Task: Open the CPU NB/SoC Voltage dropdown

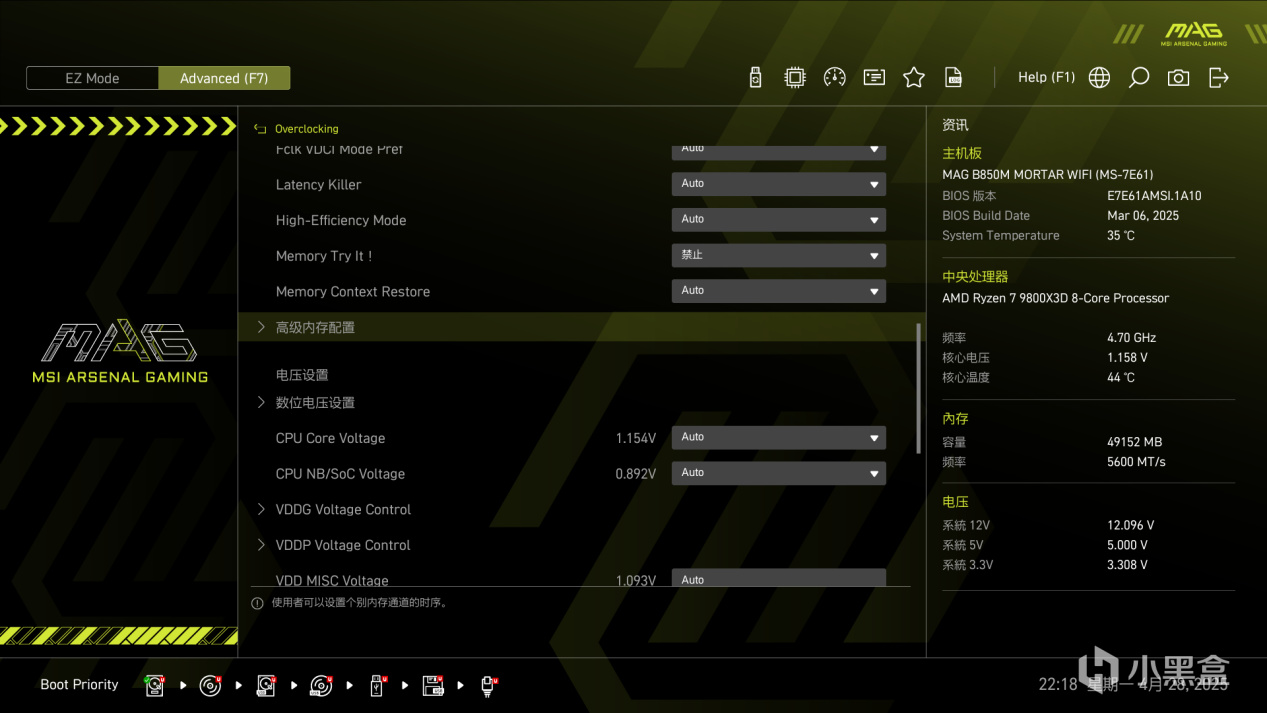Action: point(778,473)
